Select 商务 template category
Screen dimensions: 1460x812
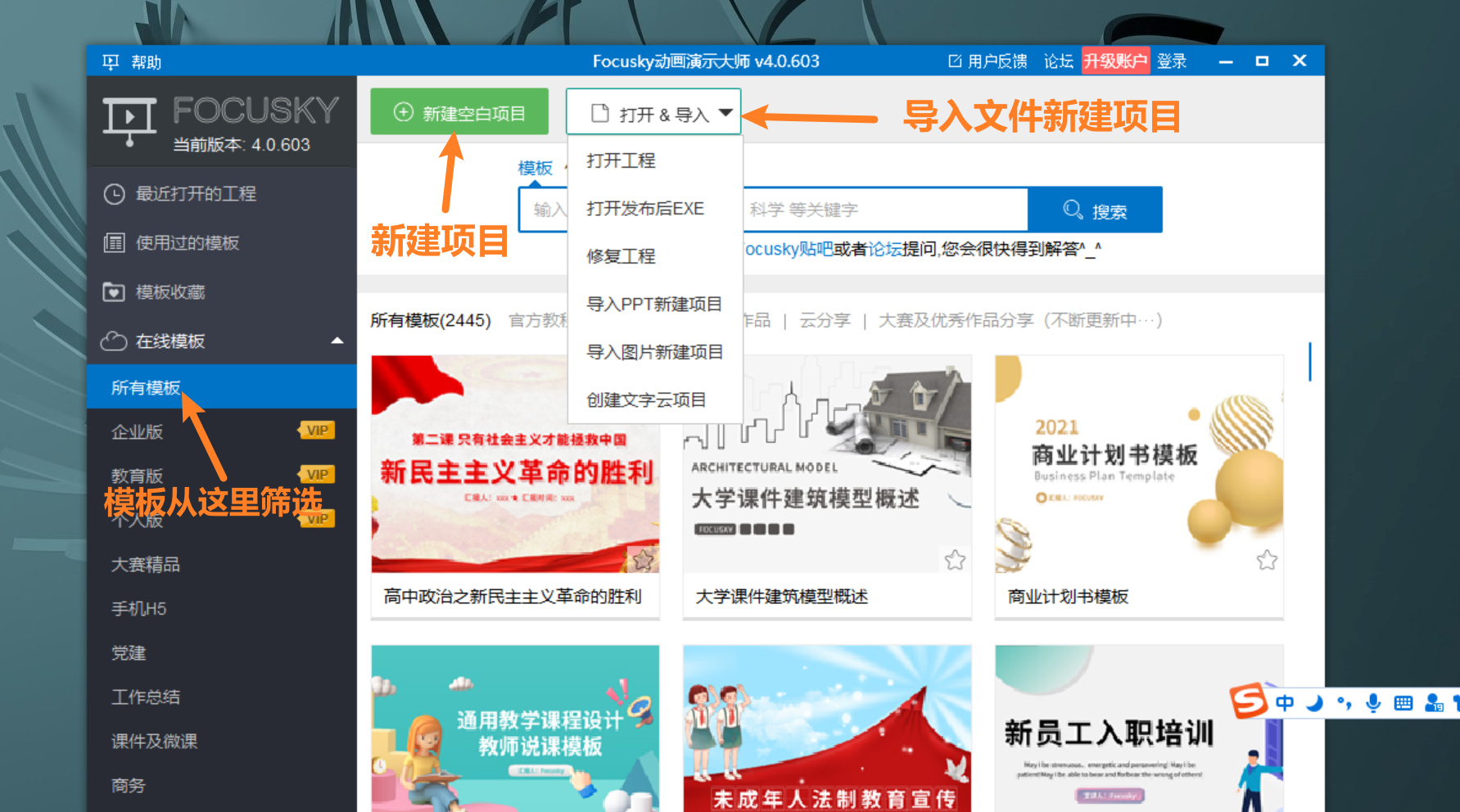coord(129,785)
